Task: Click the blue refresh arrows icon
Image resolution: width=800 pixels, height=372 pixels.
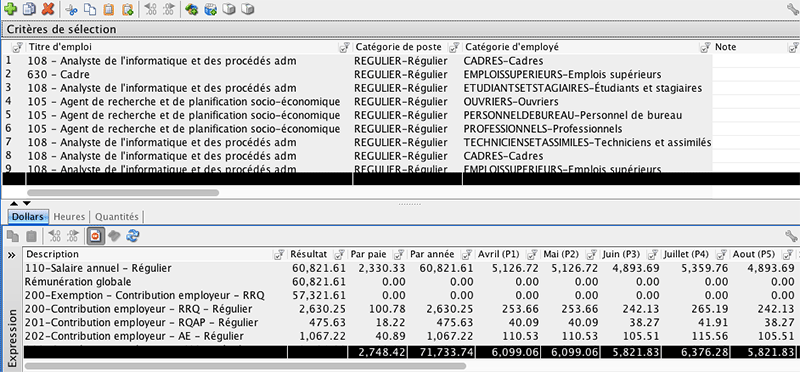Action: [x=133, y=235]
